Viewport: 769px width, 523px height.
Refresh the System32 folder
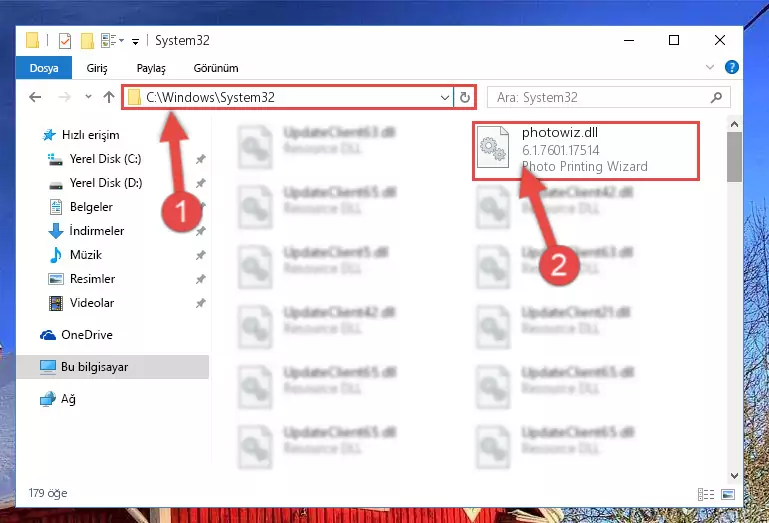point(464,98)
